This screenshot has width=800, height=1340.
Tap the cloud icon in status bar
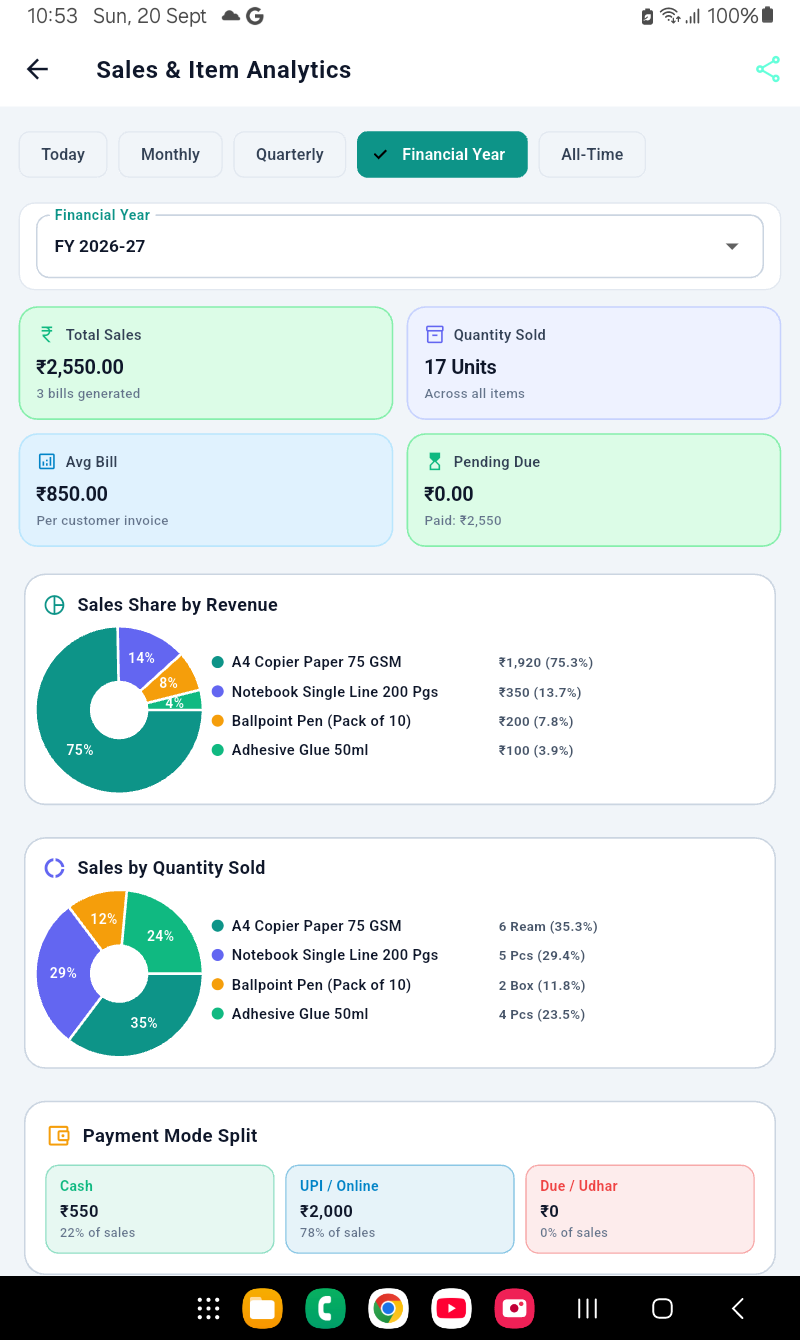231,16
